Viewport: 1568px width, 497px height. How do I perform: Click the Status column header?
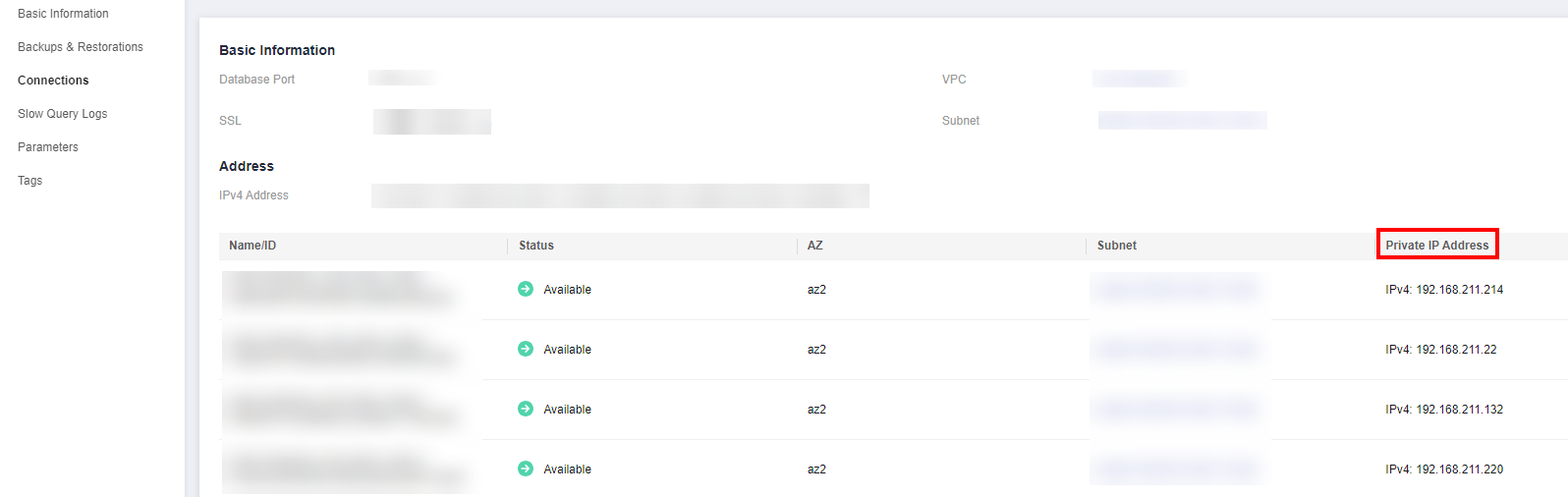[536, 246]
